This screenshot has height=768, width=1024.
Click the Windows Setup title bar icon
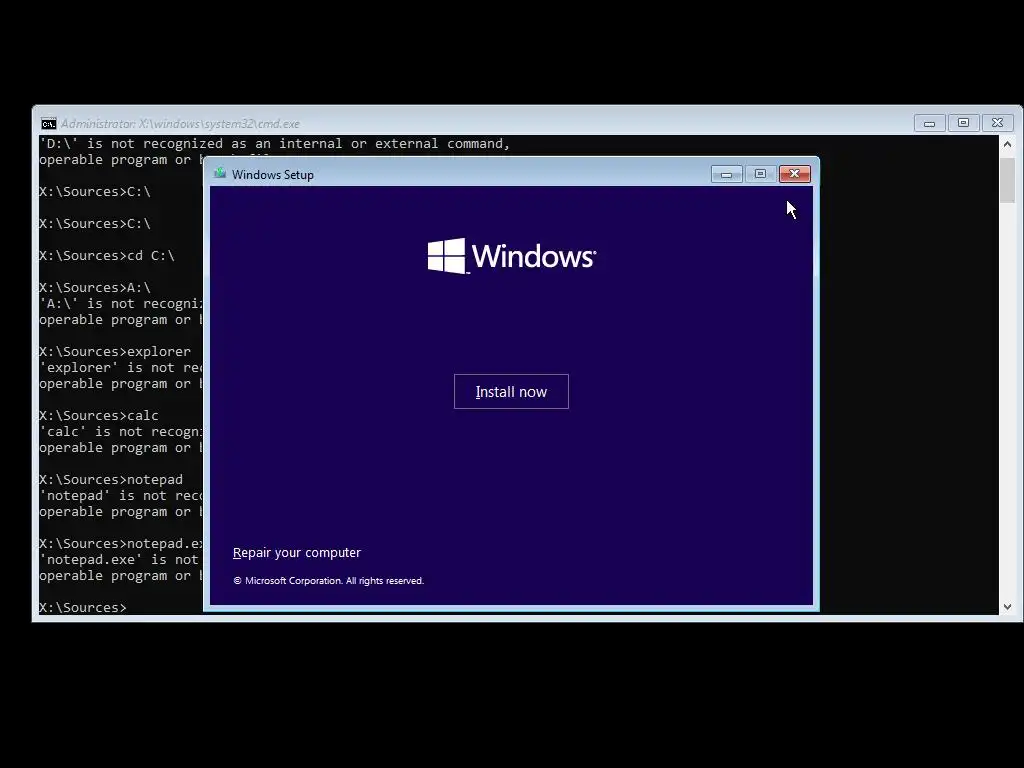point(220,174)
